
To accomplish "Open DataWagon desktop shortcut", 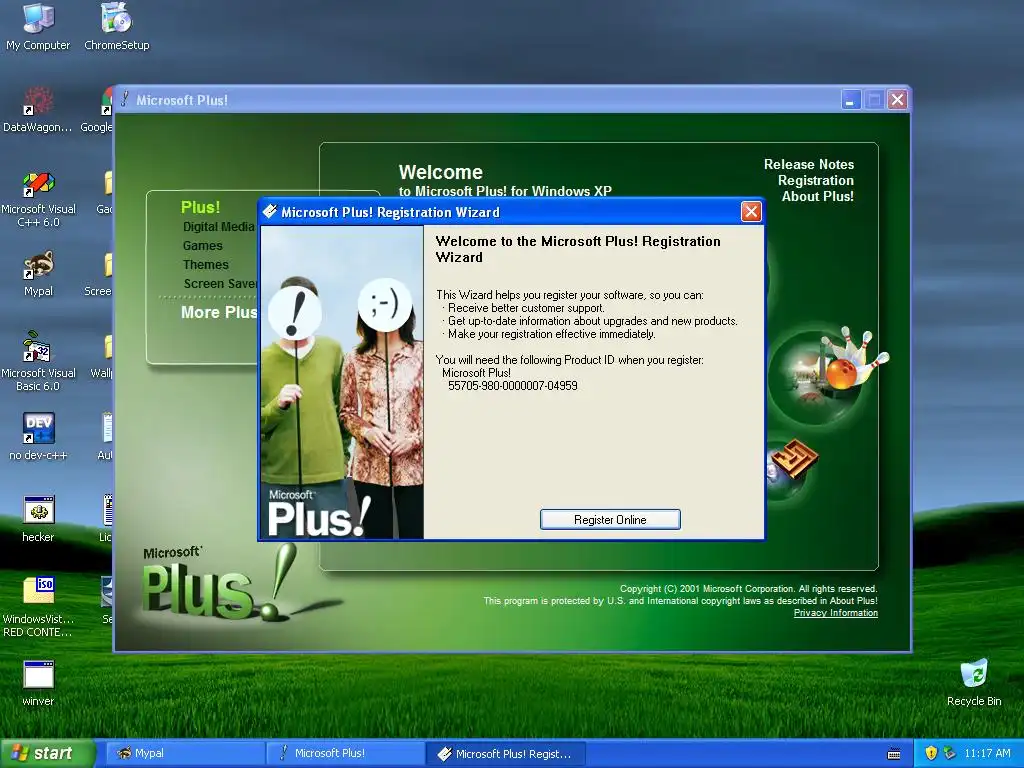I will (38, 110).
